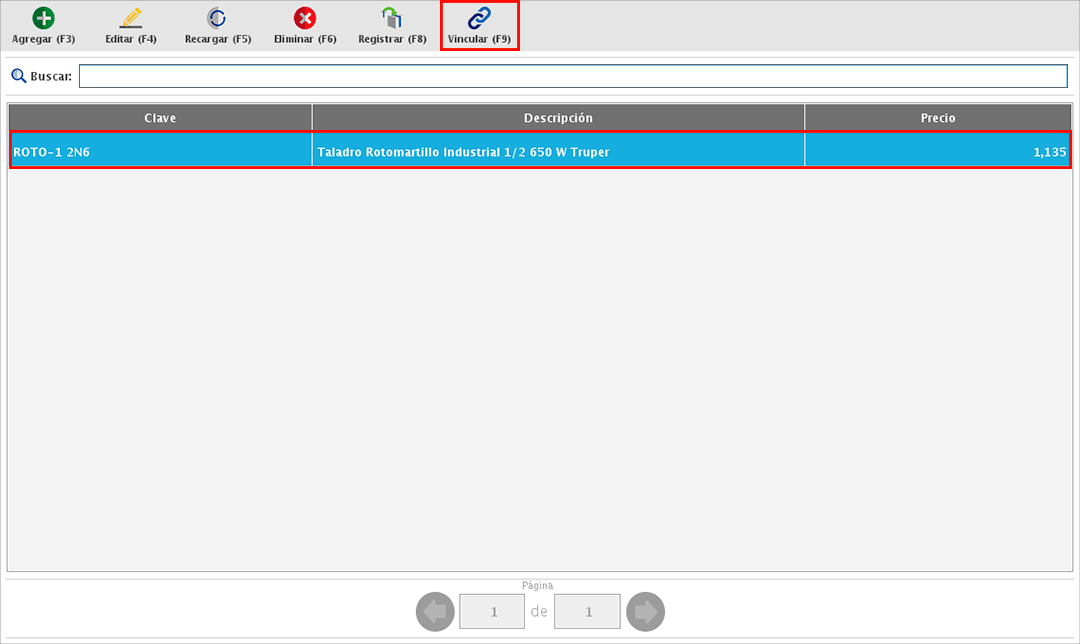Click the red Eliminar (F6) icon

tap(305, 19)
